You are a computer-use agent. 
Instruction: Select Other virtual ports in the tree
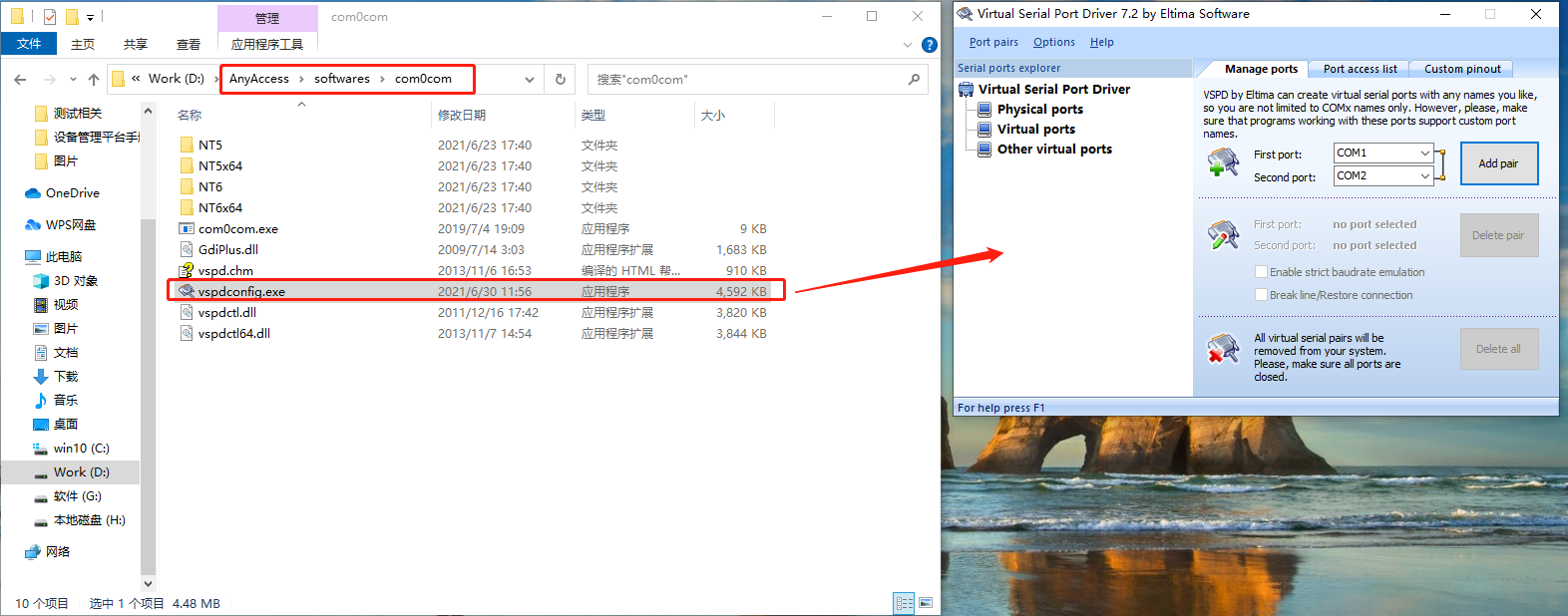coord(1054,149)
